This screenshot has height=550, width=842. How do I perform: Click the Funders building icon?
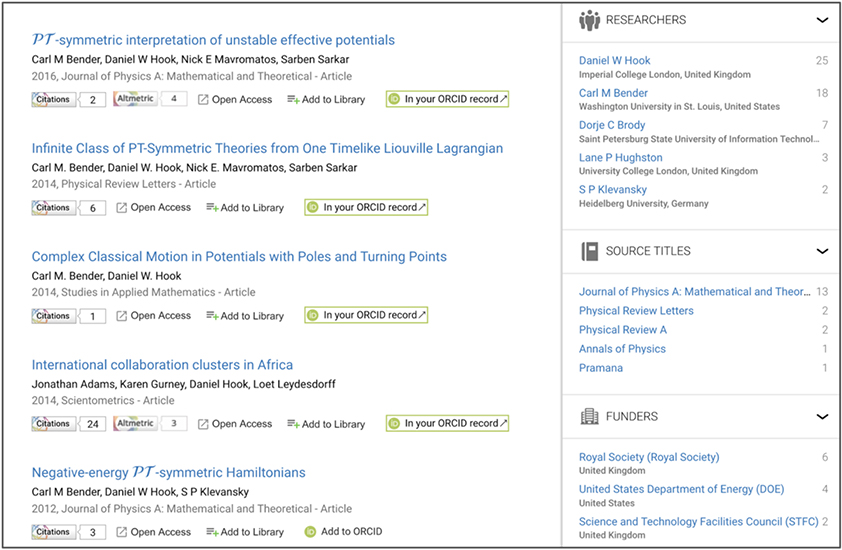click(589, 416)
